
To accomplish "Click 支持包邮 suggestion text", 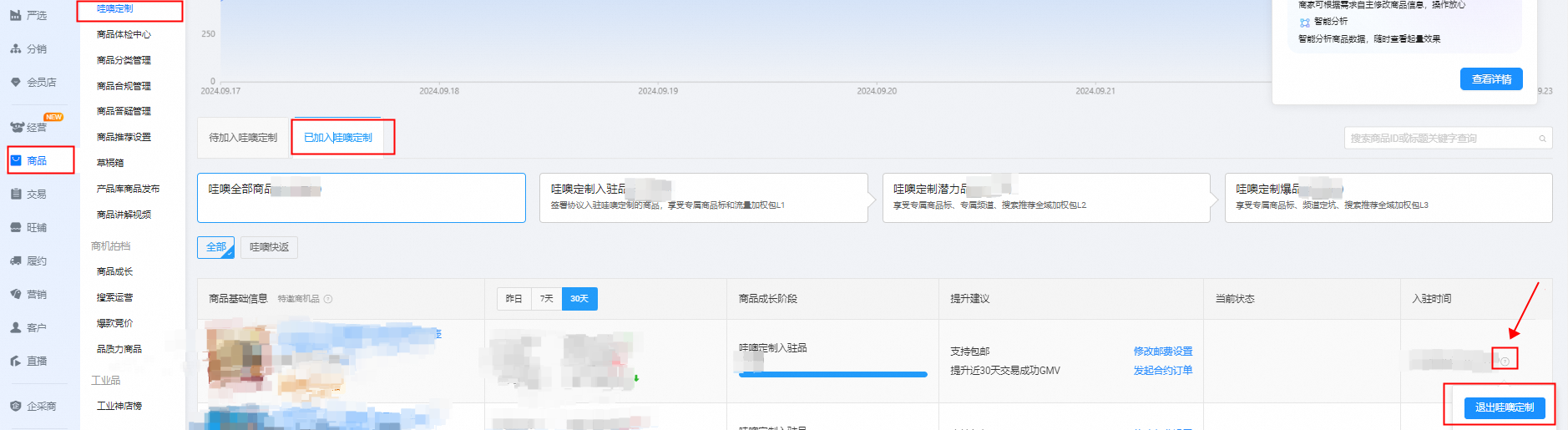I will coord(969,352).
